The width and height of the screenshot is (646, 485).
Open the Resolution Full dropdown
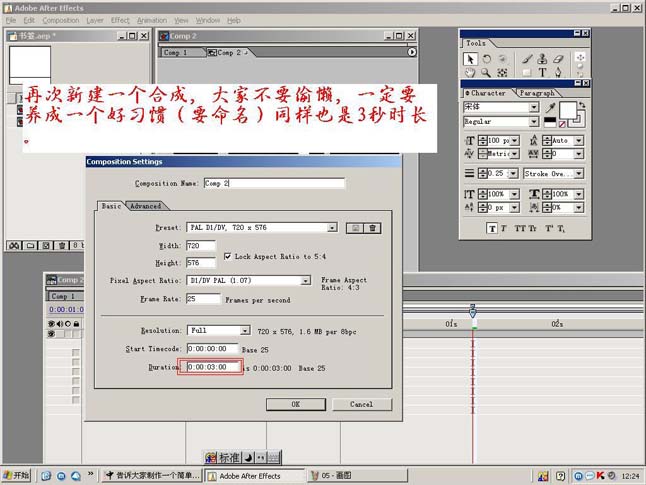pyautogui.click(x=245, y=330)
